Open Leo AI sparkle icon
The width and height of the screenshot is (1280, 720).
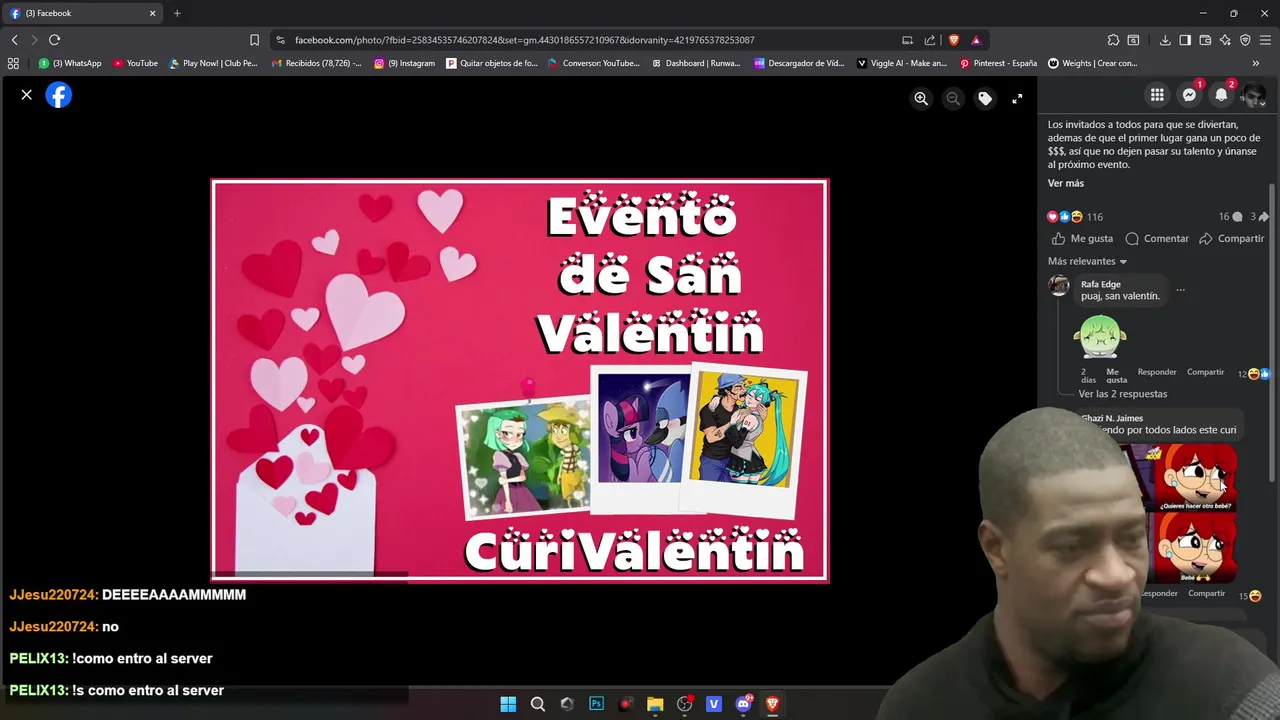tap(1225, 40)
